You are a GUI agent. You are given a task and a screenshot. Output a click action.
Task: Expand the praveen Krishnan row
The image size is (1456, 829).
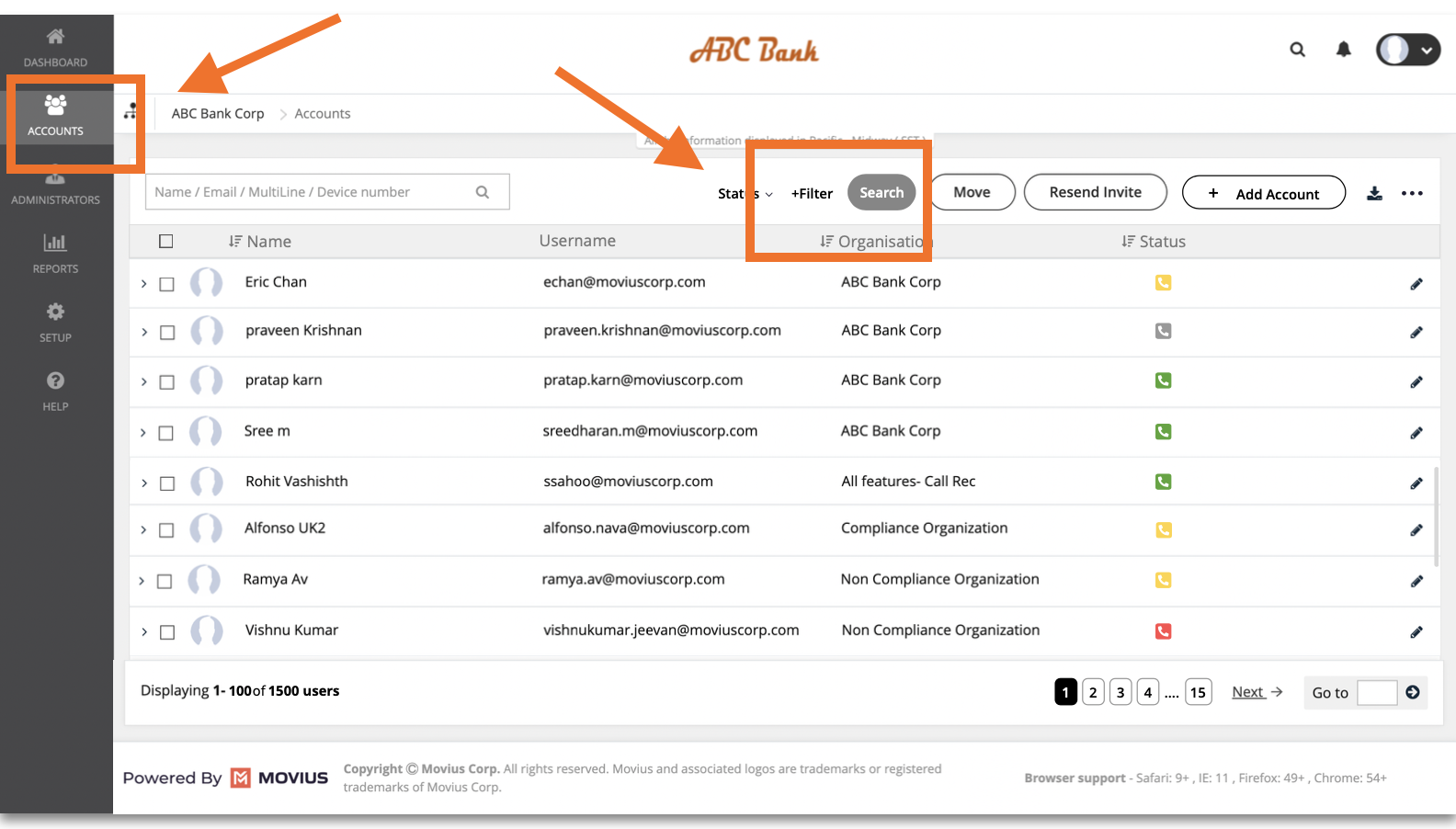tap(144, 332)
